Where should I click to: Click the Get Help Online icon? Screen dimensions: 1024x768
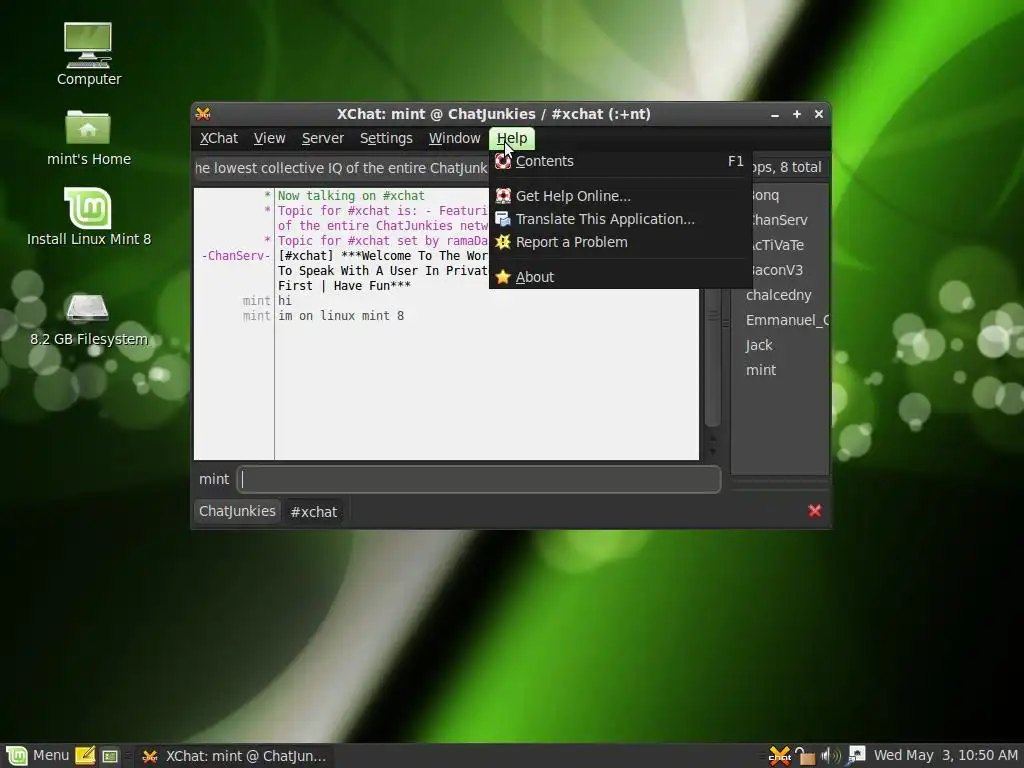[503, 195]
